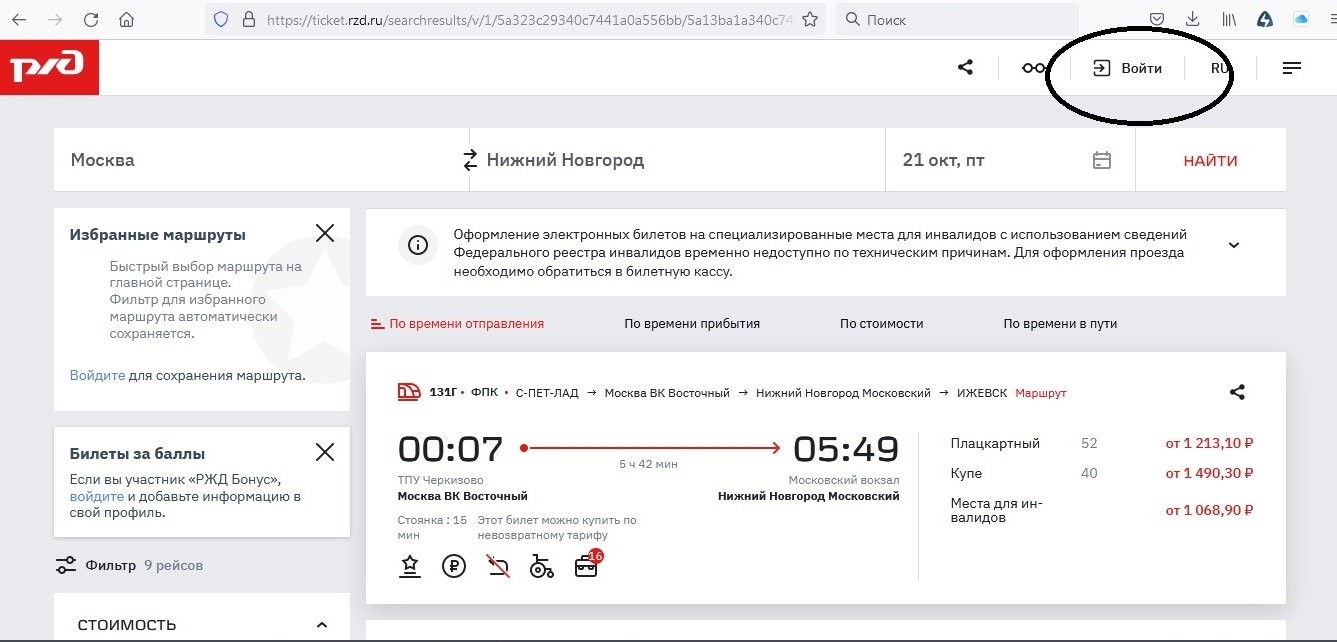The height and width of the screenshot is (642, 1337).
Task: Click the baggage icon with badge 16
Action: tap(587, 566)
